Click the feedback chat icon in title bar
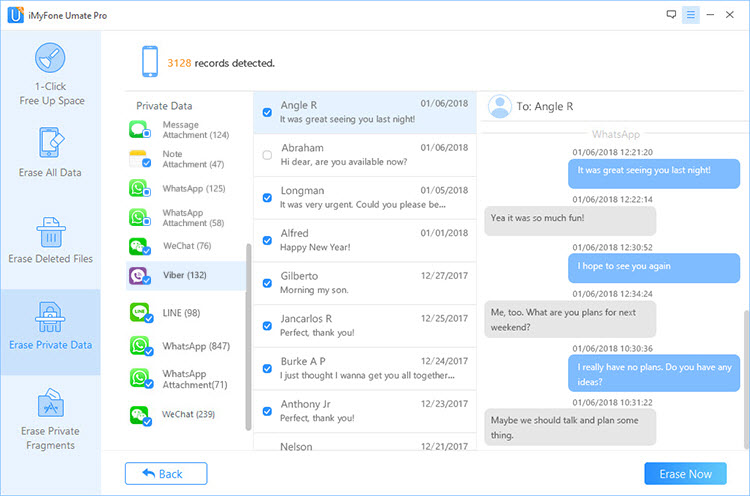The image size is (750, 496). coord(671,14)
